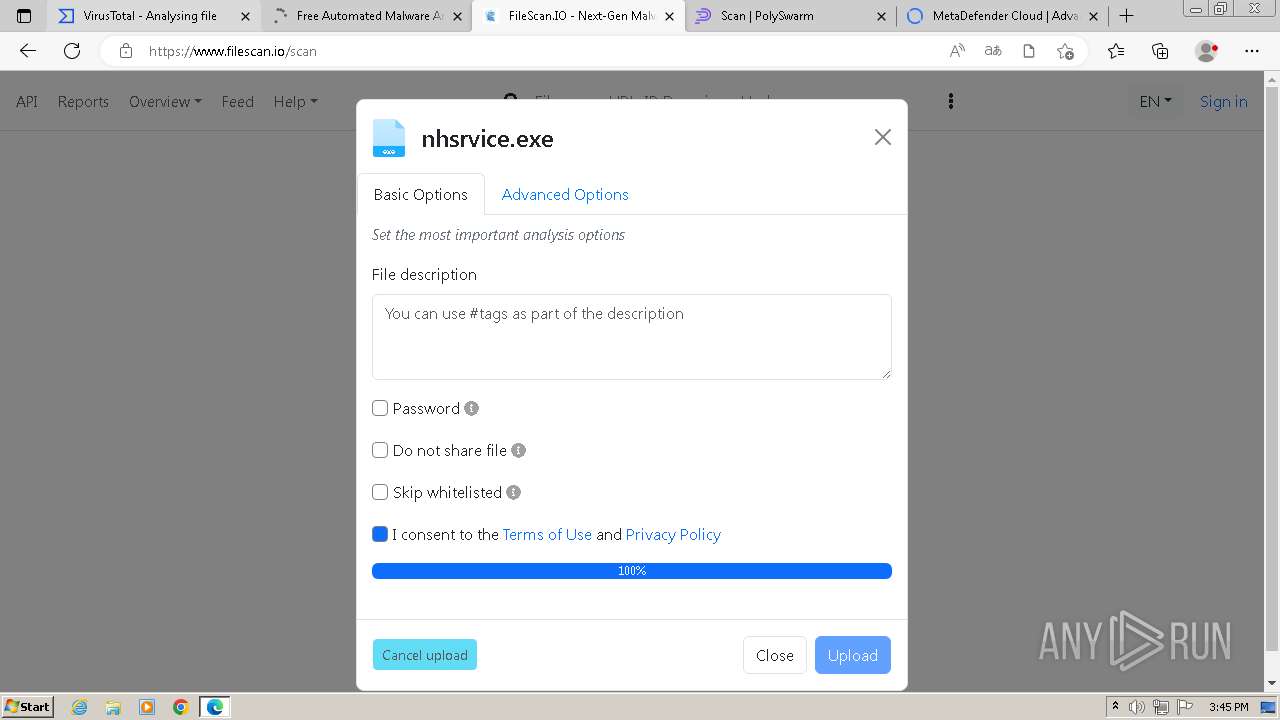The width and height of the screenshot is (1280, 720).
Task: Show hidden tray icons
Action: (1115, 707)
